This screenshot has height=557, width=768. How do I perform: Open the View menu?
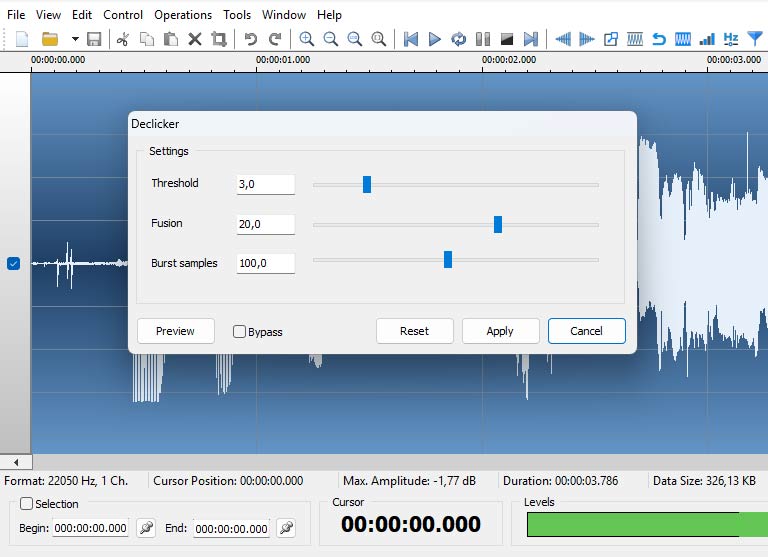click(x=48, y=15)
